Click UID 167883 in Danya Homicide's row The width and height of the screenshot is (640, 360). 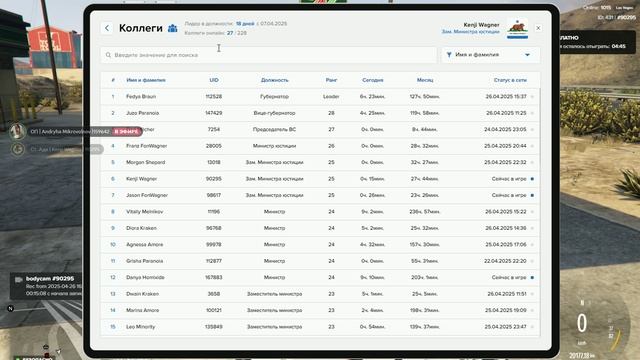tap(214, 278)
